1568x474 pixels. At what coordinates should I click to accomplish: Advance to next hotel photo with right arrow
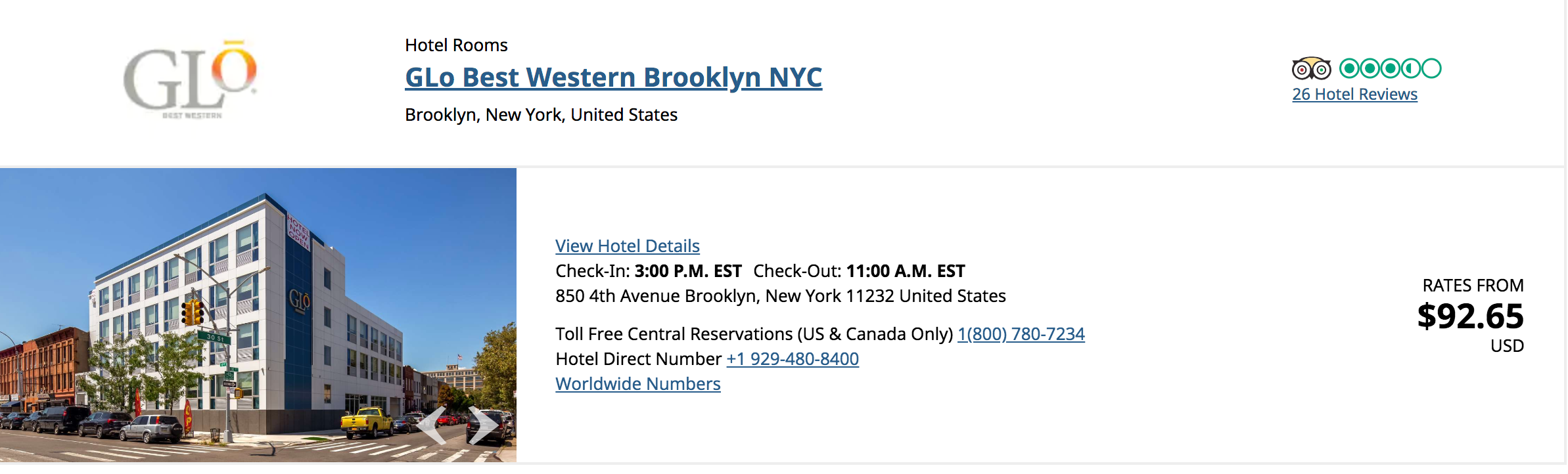click(x=483, y=425)
